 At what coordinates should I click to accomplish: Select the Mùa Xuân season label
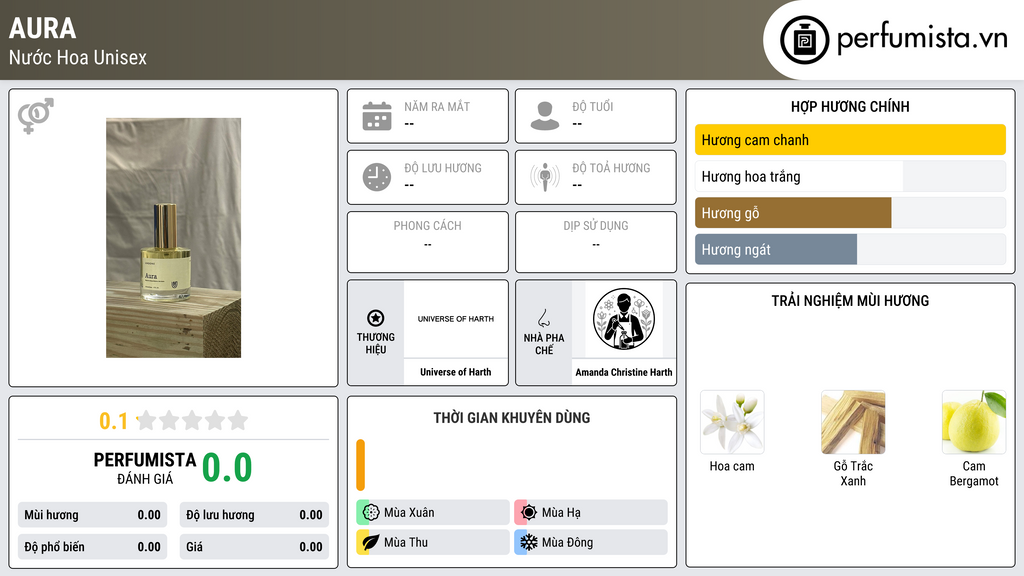[409, 513]
